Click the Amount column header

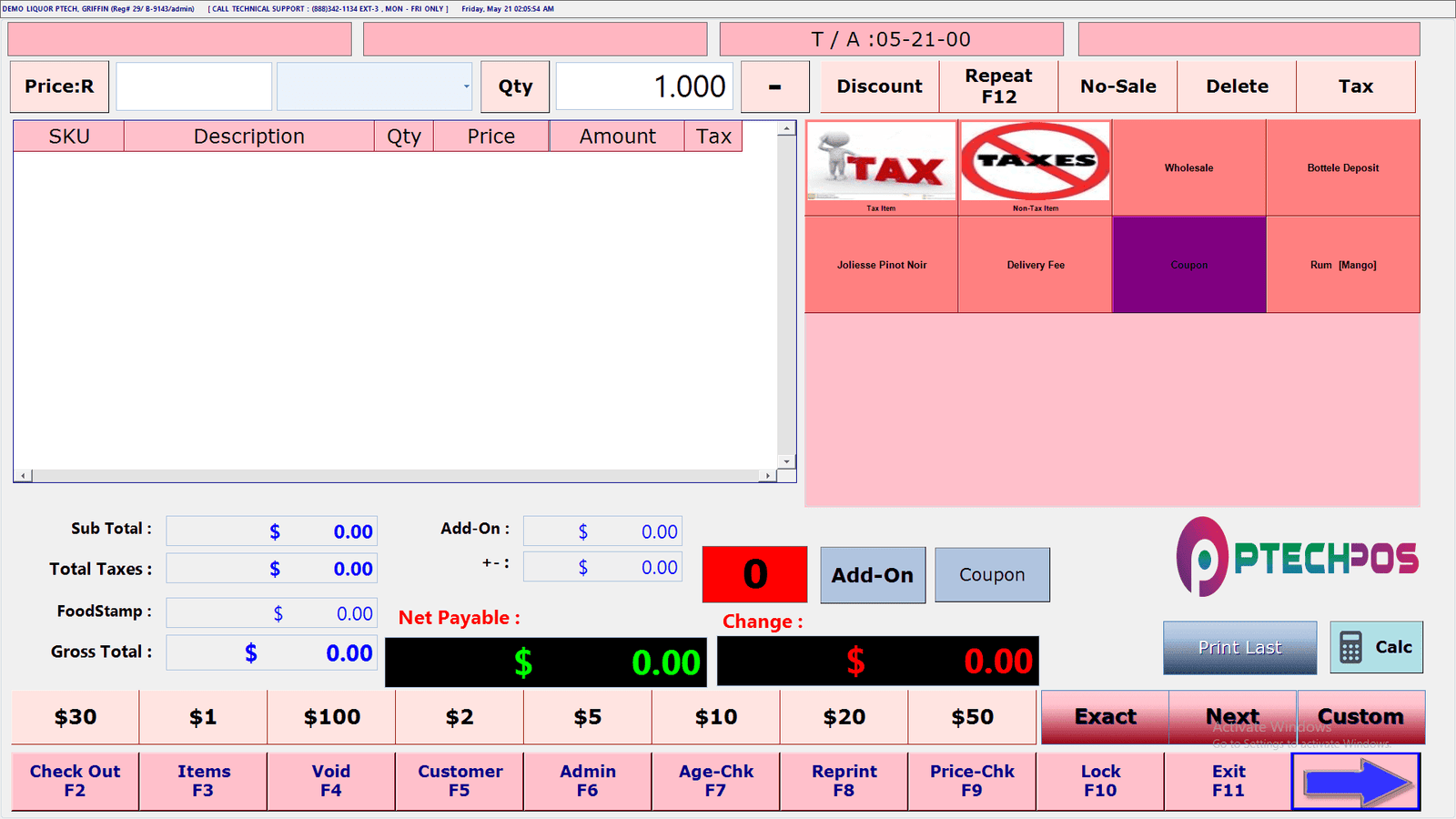617,136
